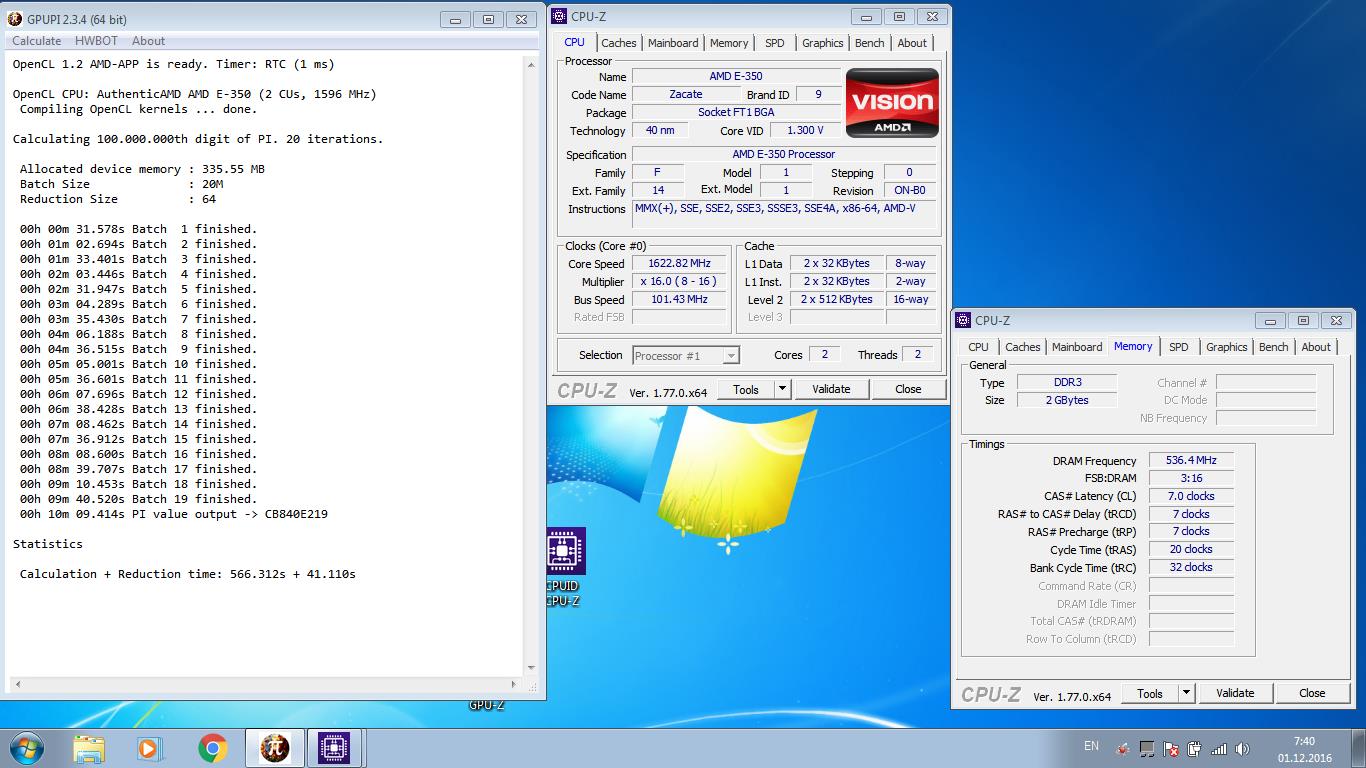Click the PI value output line CB840E219
The width and height of the screenshot is (1366, 768).
(x=174, y=514)
